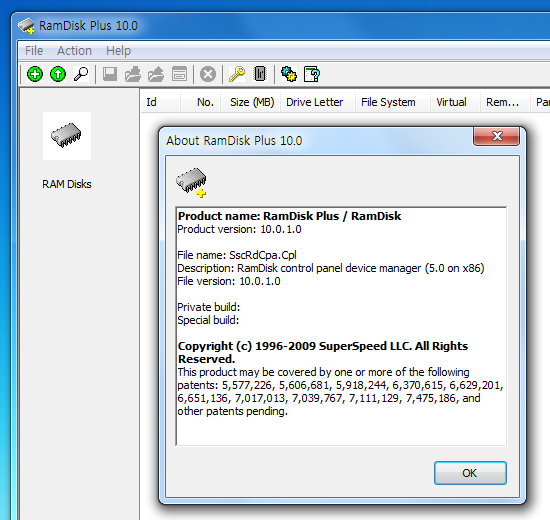Open the Help menu
The image size is (550, 520).
click(119, 51)
